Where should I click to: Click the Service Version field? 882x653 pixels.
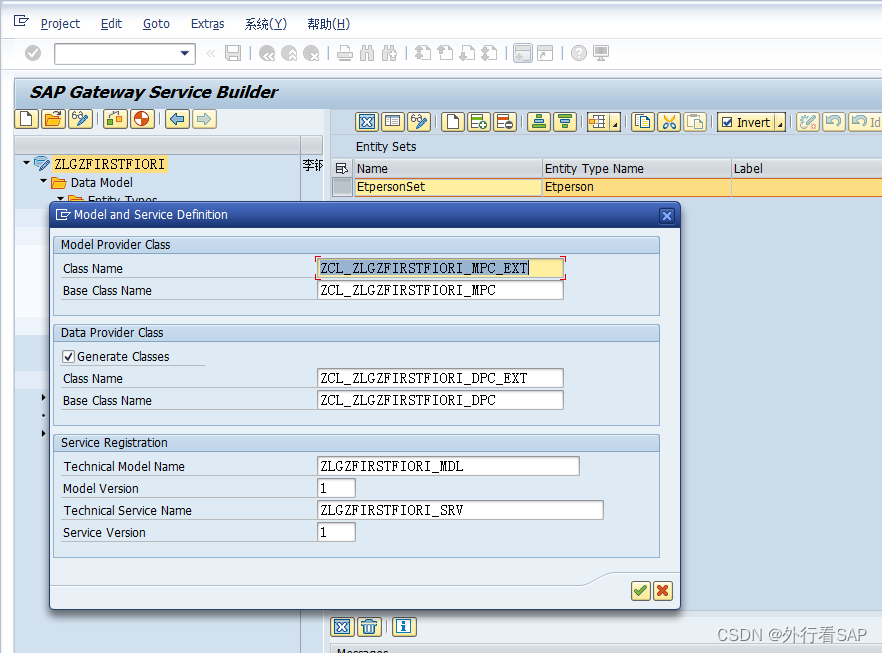coord(336,532)
